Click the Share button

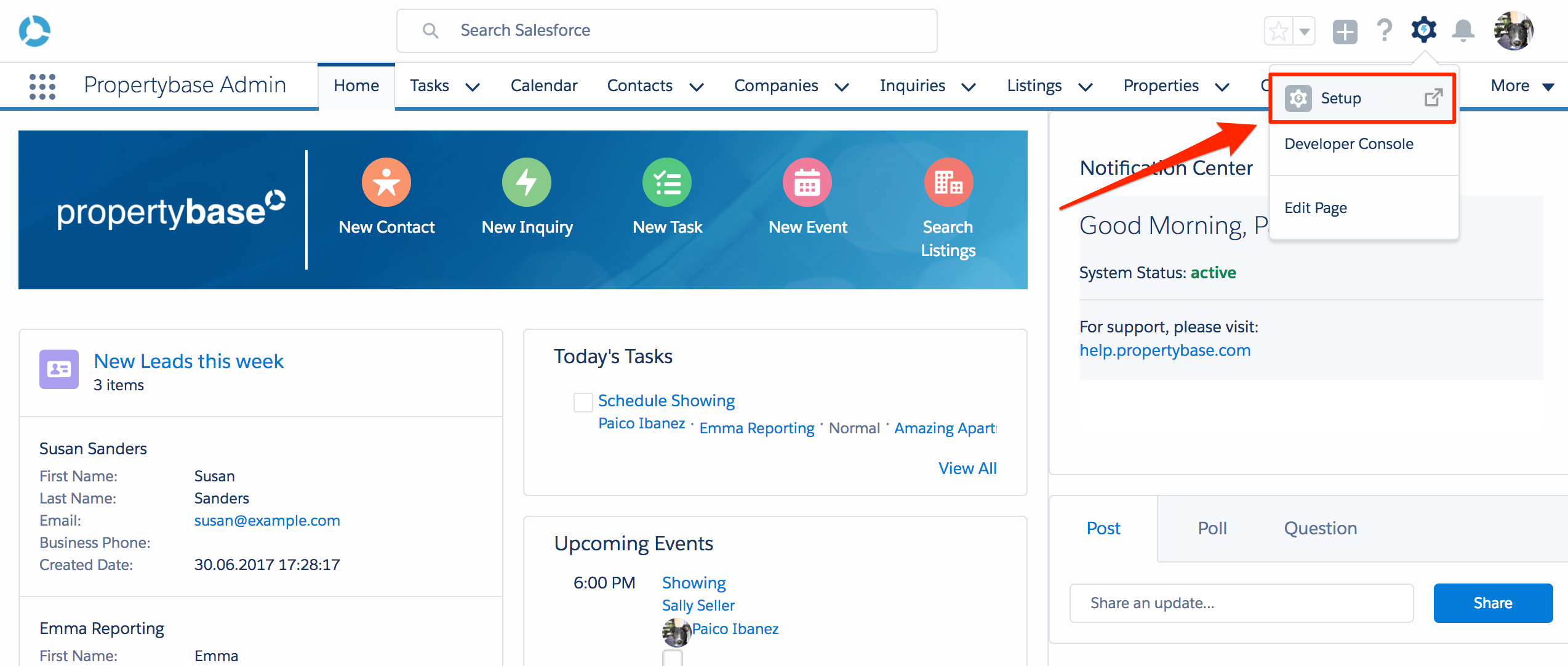pyautogui.click(x=1493, y=603)
